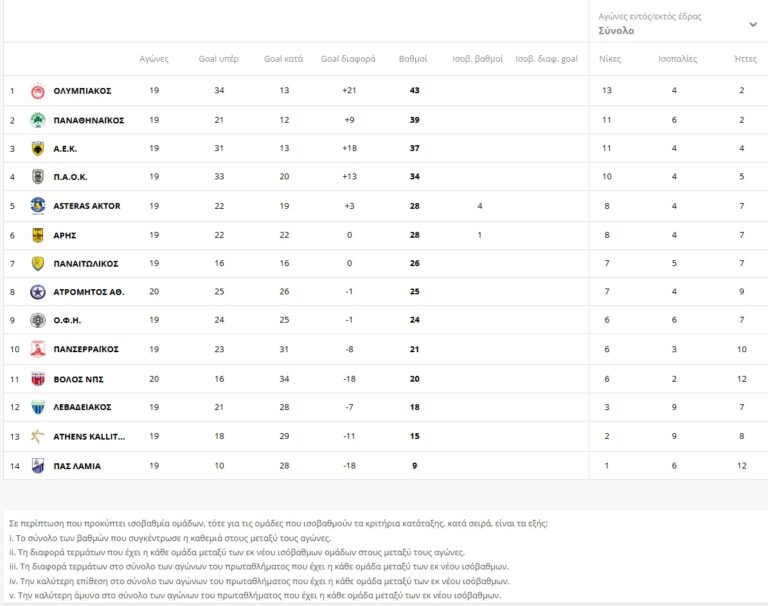Click the ΒΟΛΟΣ ΝΠΣ team crest icon
The image size is (768, 606).
[x=38, y=379]
